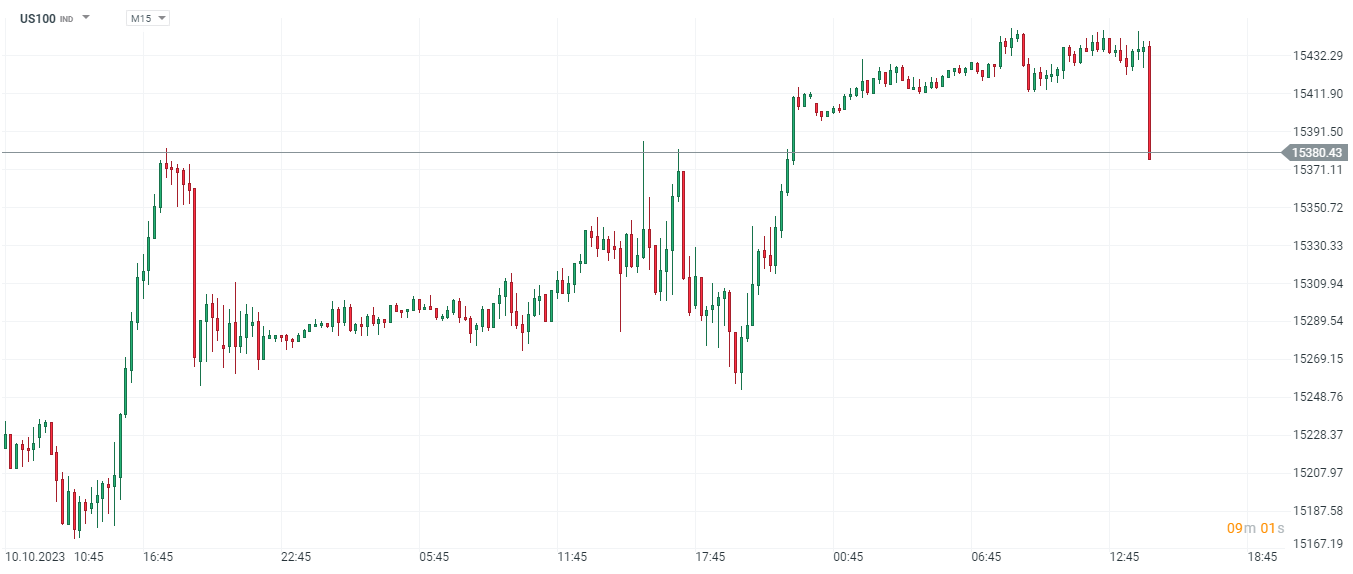This screenshot has height=574, width=1353.
Task: Click the 15432.29 price axis label
Action: (1315, 56)
